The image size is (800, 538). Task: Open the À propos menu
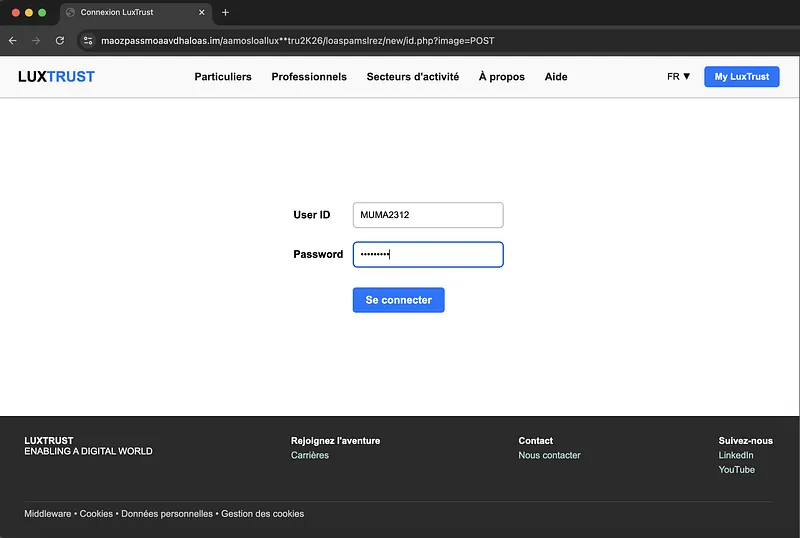tap(502, 77)
